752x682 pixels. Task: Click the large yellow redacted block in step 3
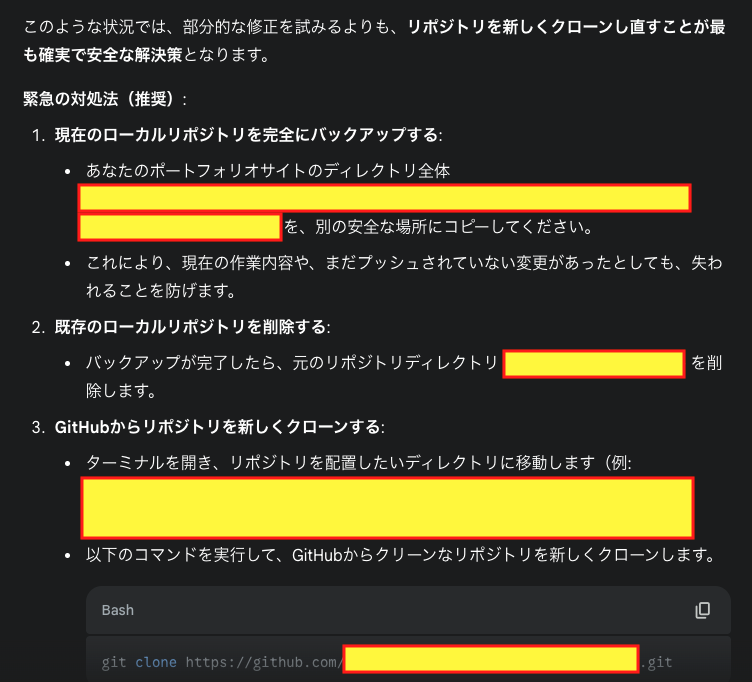point(388,507)
